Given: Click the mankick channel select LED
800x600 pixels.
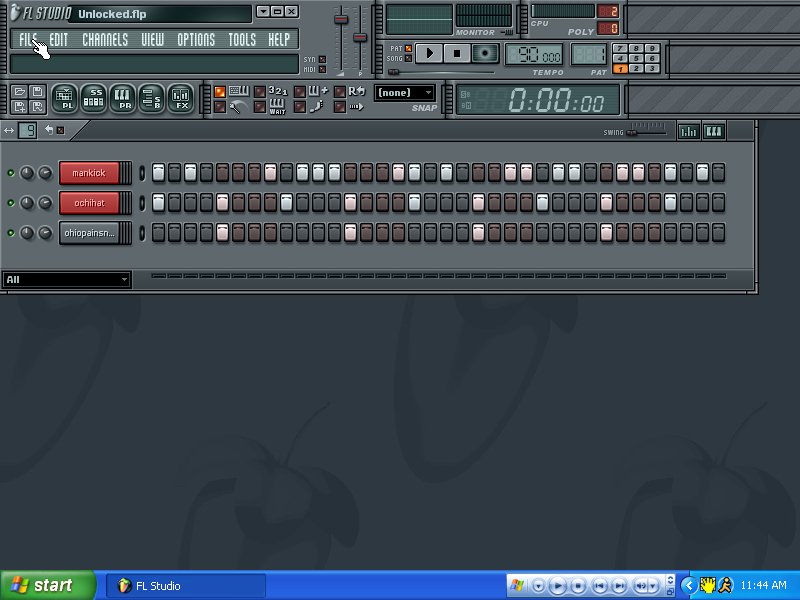Looking at the screenshot, I should point(142,173).
